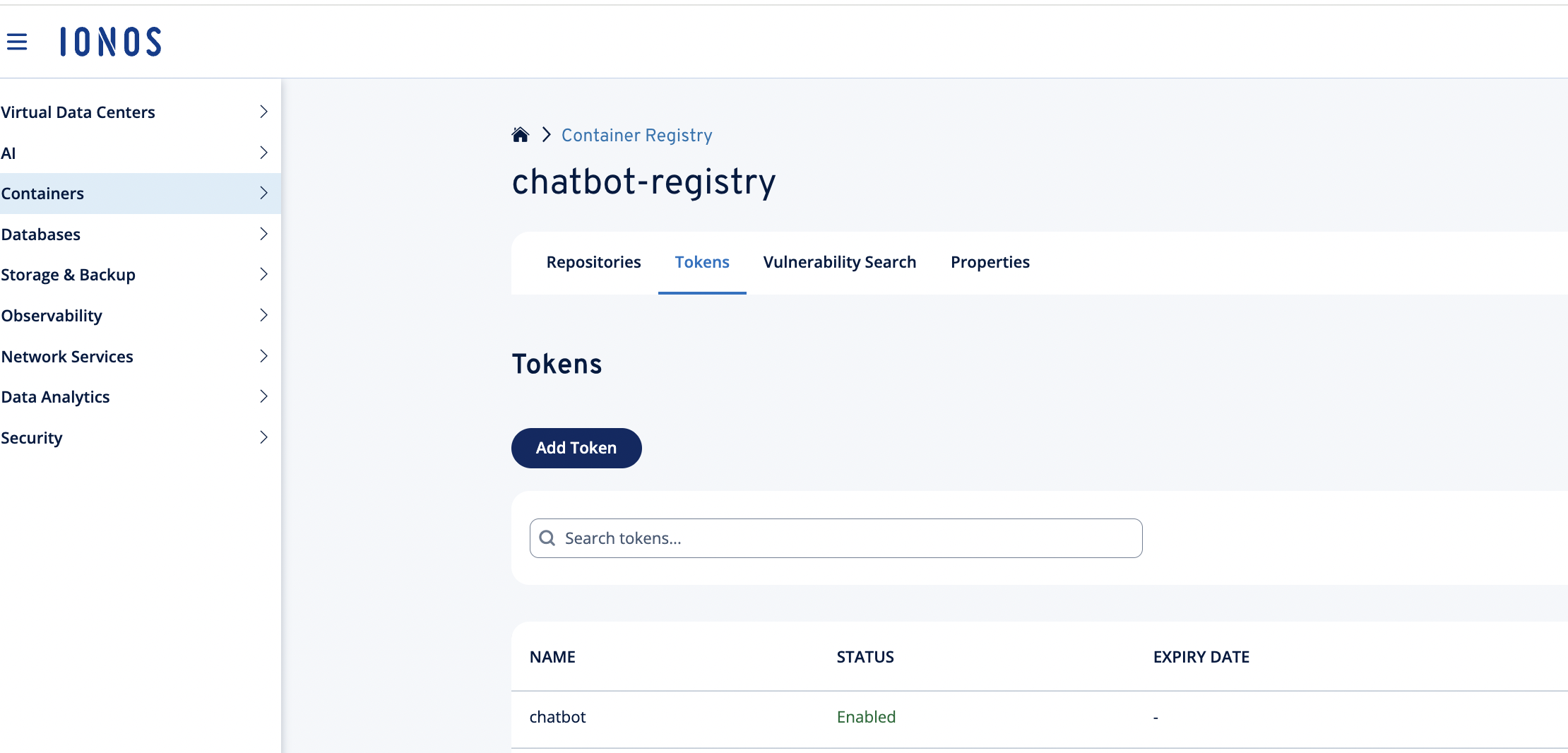Screen dimensions: 1568x753
Task: Click the Enabled status of the chatbot token
Action: 866,716
